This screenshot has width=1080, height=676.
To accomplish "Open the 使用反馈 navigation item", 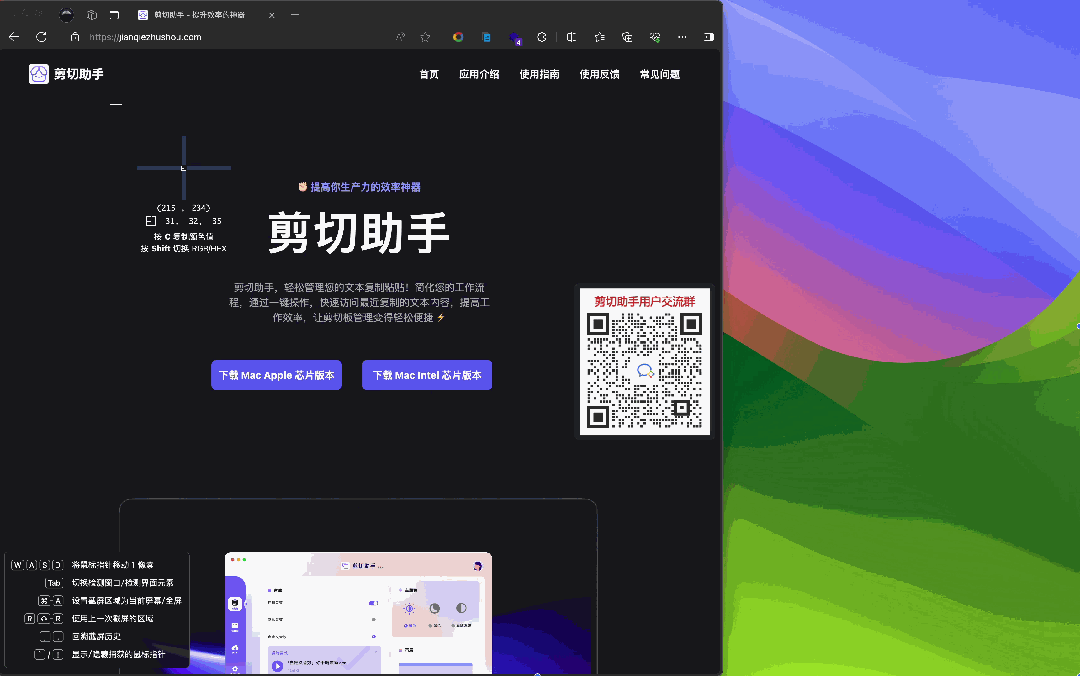I will coord(599,74).
